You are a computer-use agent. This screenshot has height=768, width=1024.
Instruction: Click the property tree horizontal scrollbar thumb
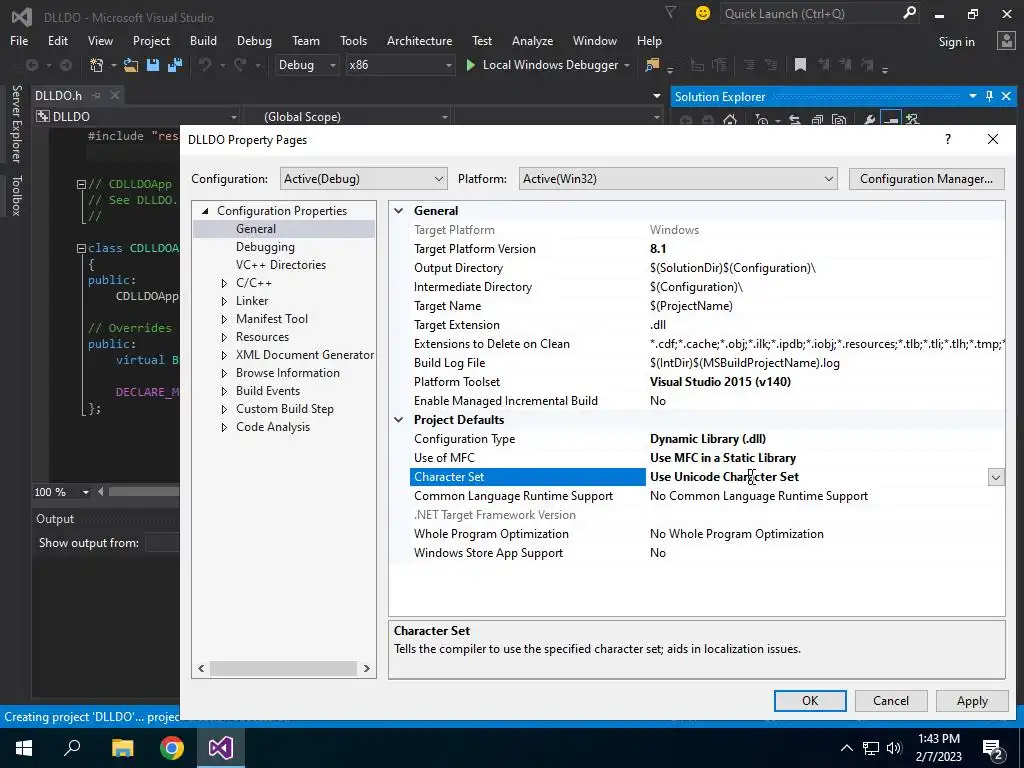pyautogui.click(x=283, y=669)
